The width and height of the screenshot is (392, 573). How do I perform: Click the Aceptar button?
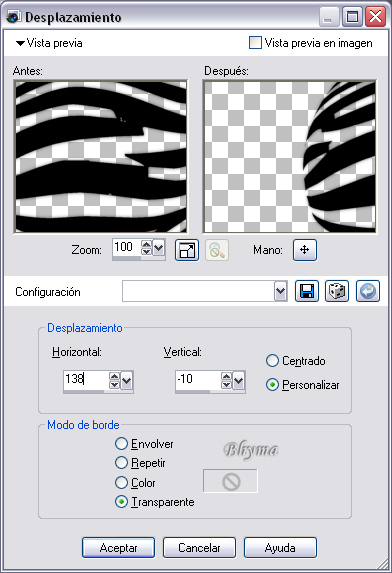(x=118, y=547)
